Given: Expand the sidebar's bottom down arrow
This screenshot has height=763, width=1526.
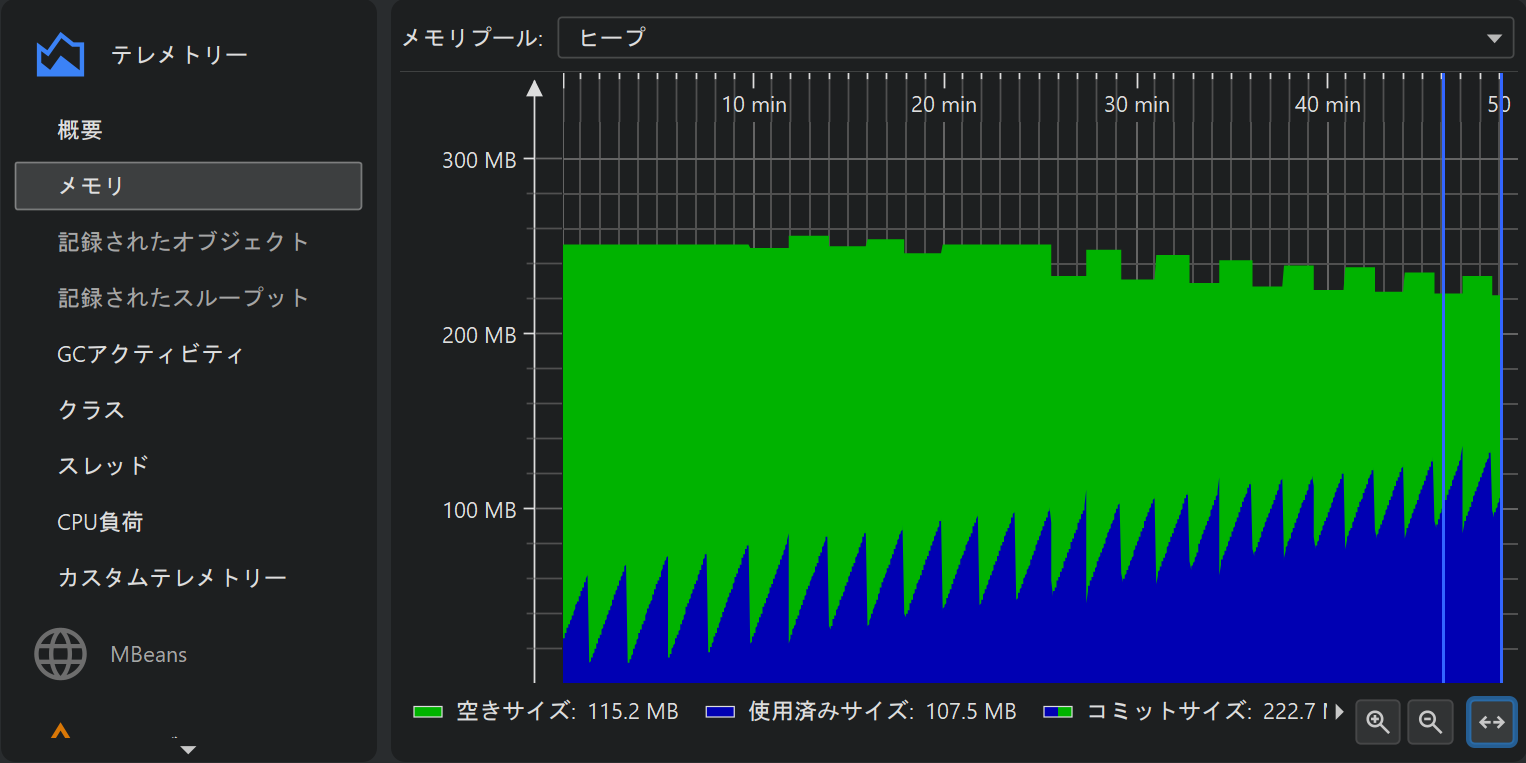Looking at the screenshot, I should [188, 749].
